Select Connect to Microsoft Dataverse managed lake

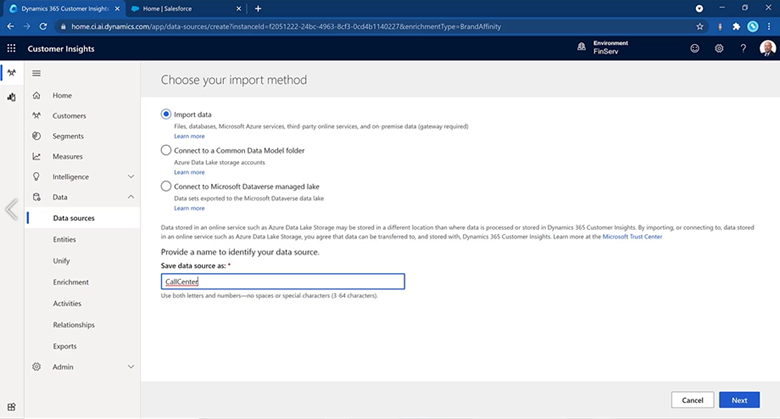point(166,186)
